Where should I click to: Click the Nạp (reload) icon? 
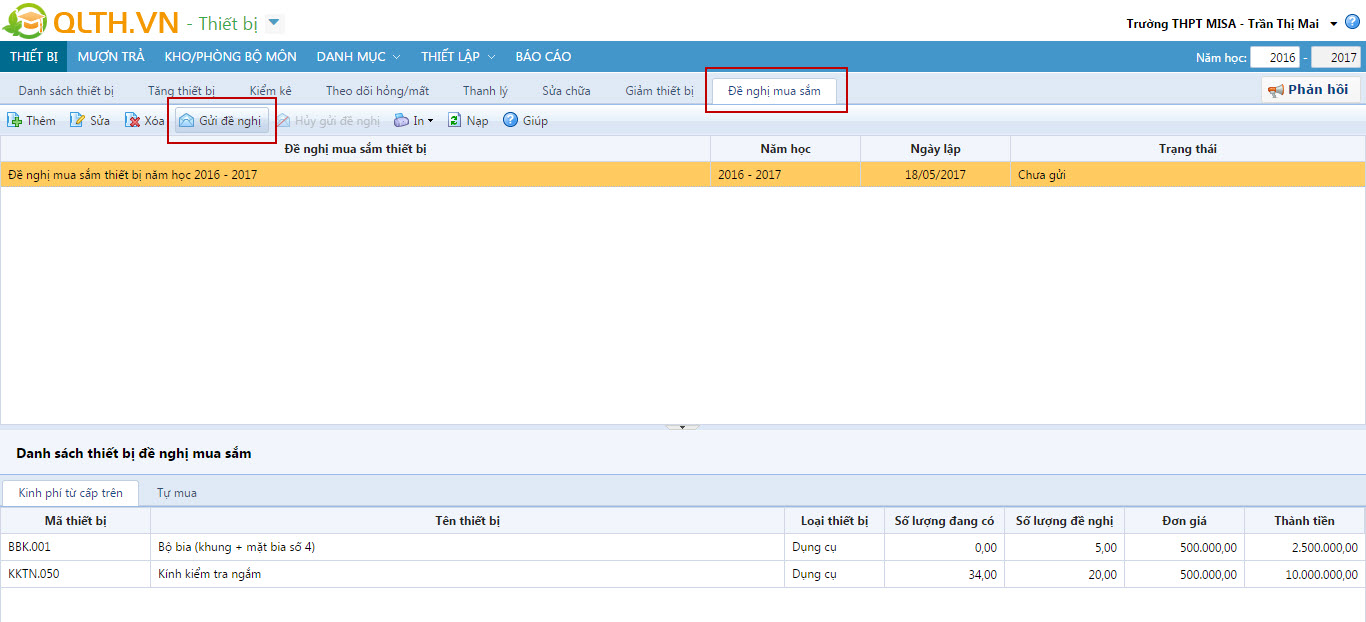point(454,121)
